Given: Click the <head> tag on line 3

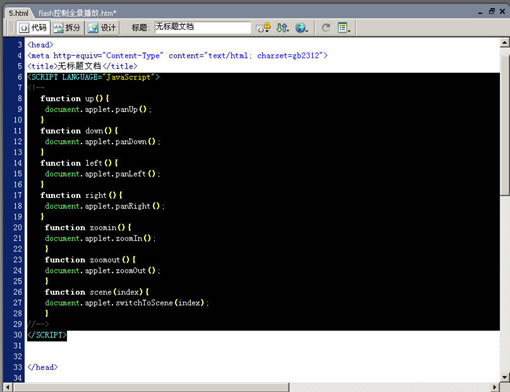Looking at the screenshot, I should [x=40, y=45].
